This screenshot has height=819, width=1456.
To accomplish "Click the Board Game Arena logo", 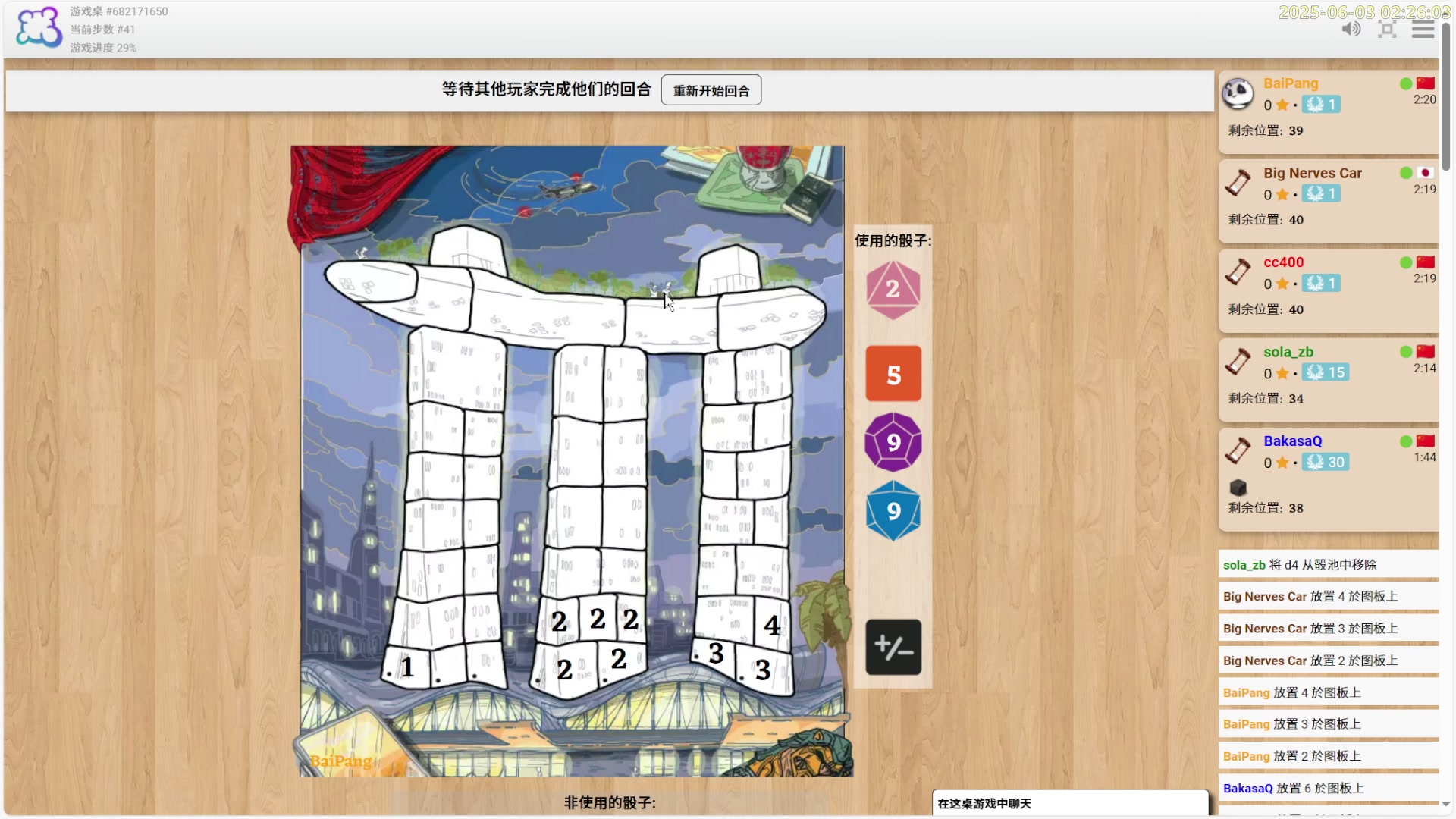I will pyautogui.click(x=39, y=28).
